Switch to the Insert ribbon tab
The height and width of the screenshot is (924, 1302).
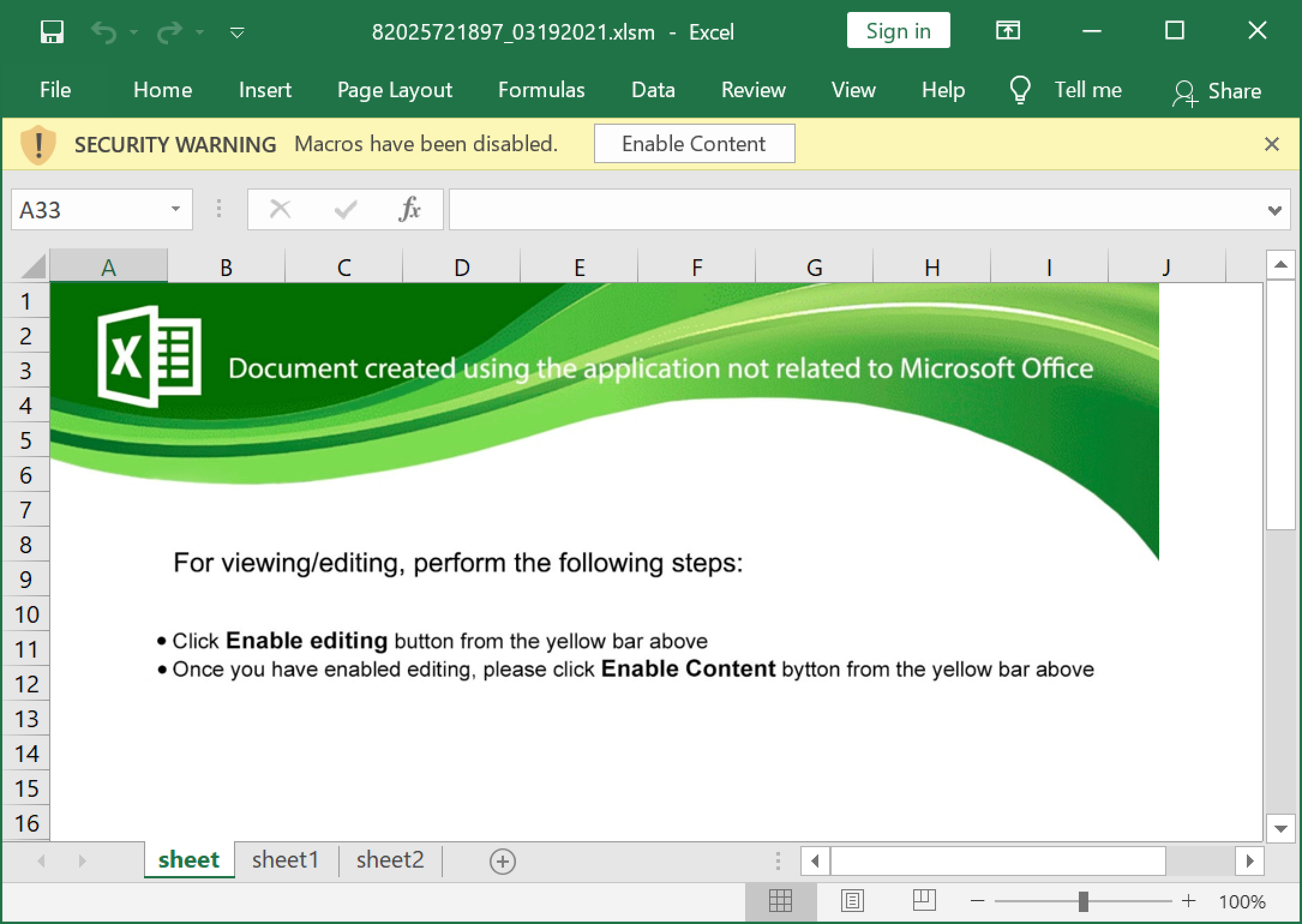coord(265,90)
